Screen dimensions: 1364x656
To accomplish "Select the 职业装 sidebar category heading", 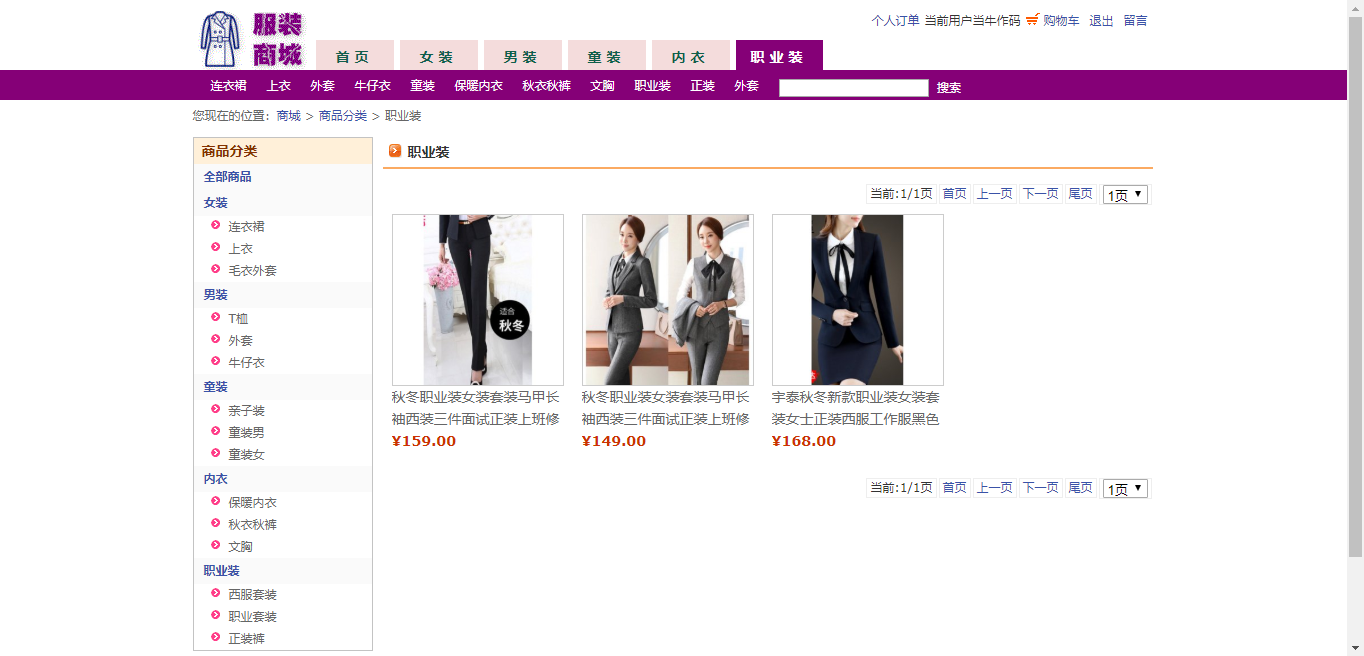I will point(222,571).
